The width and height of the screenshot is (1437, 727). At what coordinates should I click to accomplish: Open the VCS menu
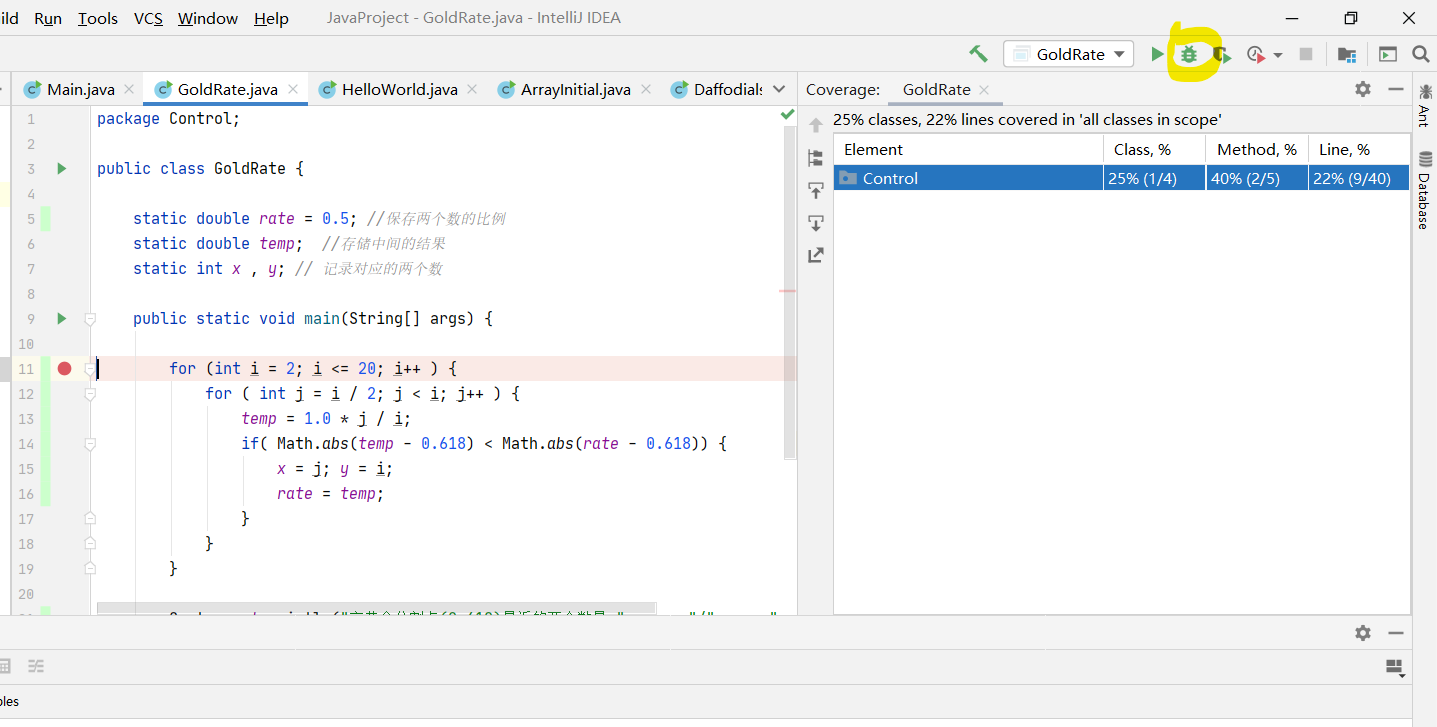coord(148,18)
